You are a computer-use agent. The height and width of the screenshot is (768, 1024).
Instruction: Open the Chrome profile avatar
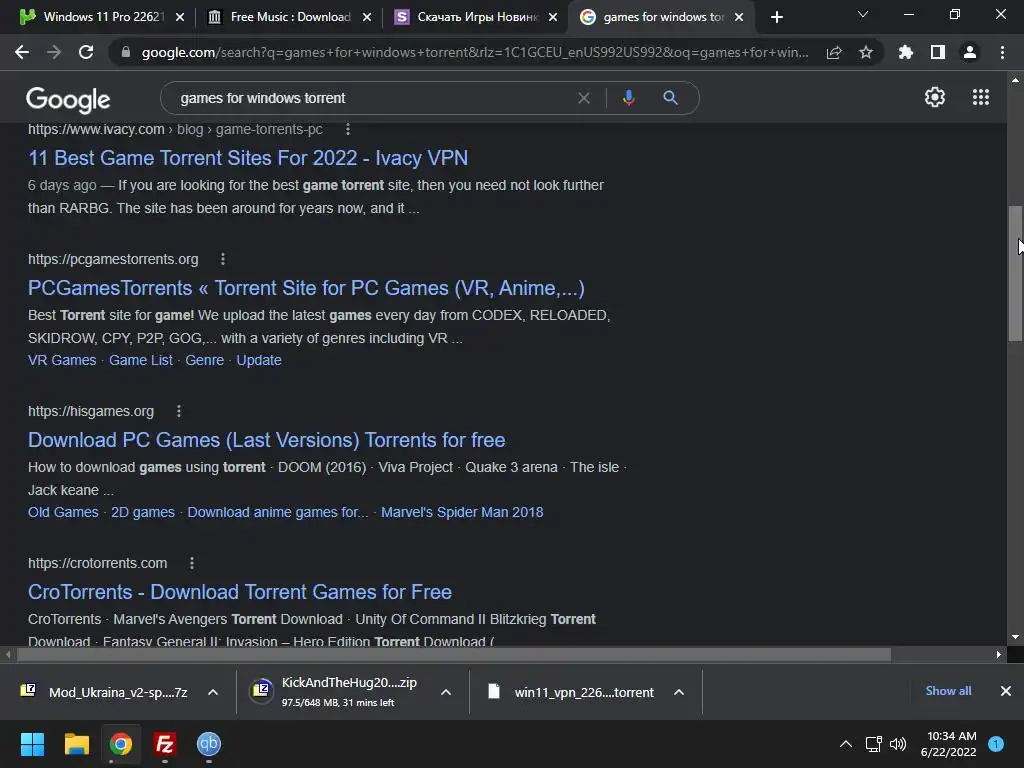[x=970, y=52]
